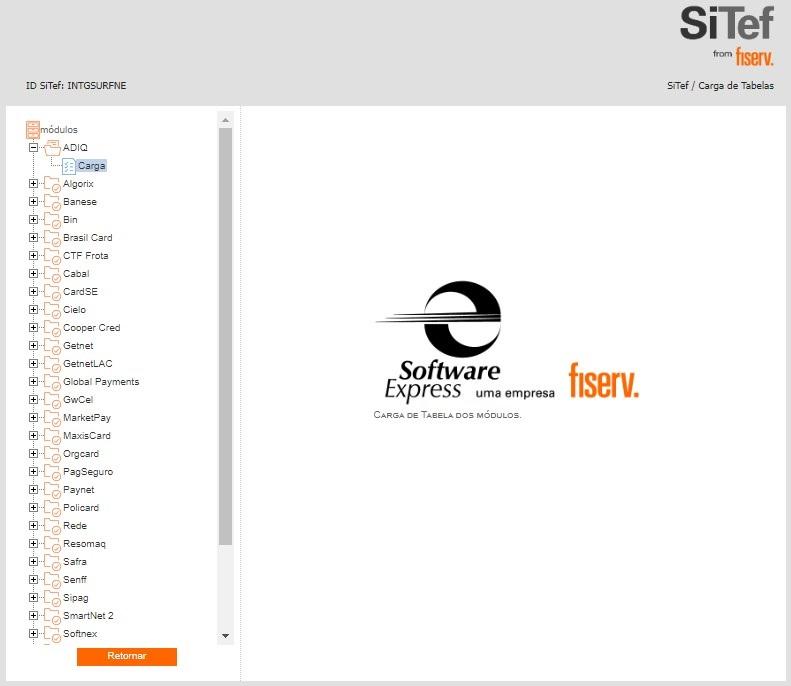Select the SmartNet 2 tree entry
791x686 pixels.
[x=88, y=616]
